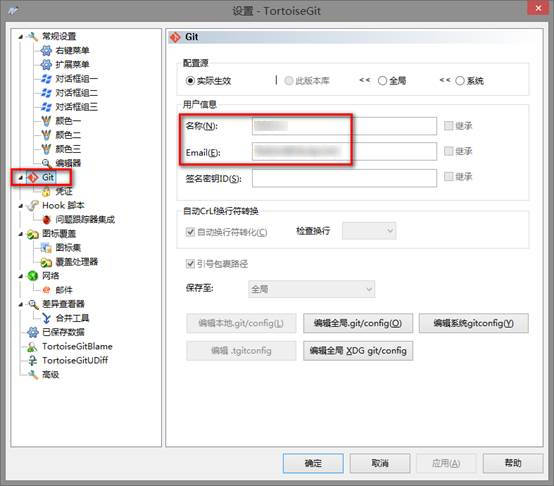Open the 凭证 lock icon
This screenshot has width=554, height=486.
pos(46,192)
